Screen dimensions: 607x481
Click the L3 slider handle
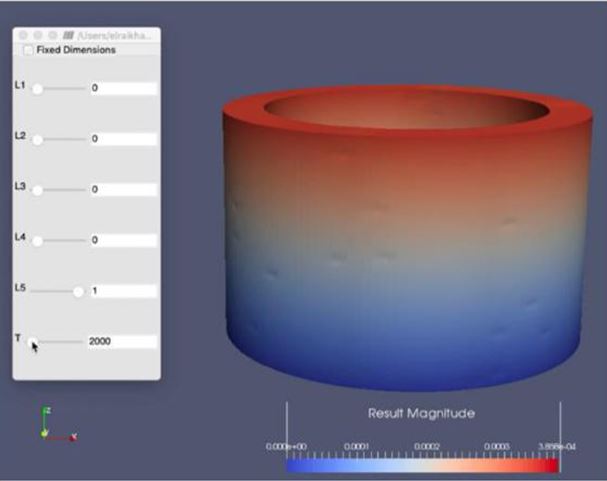click(x=38, y=190)
